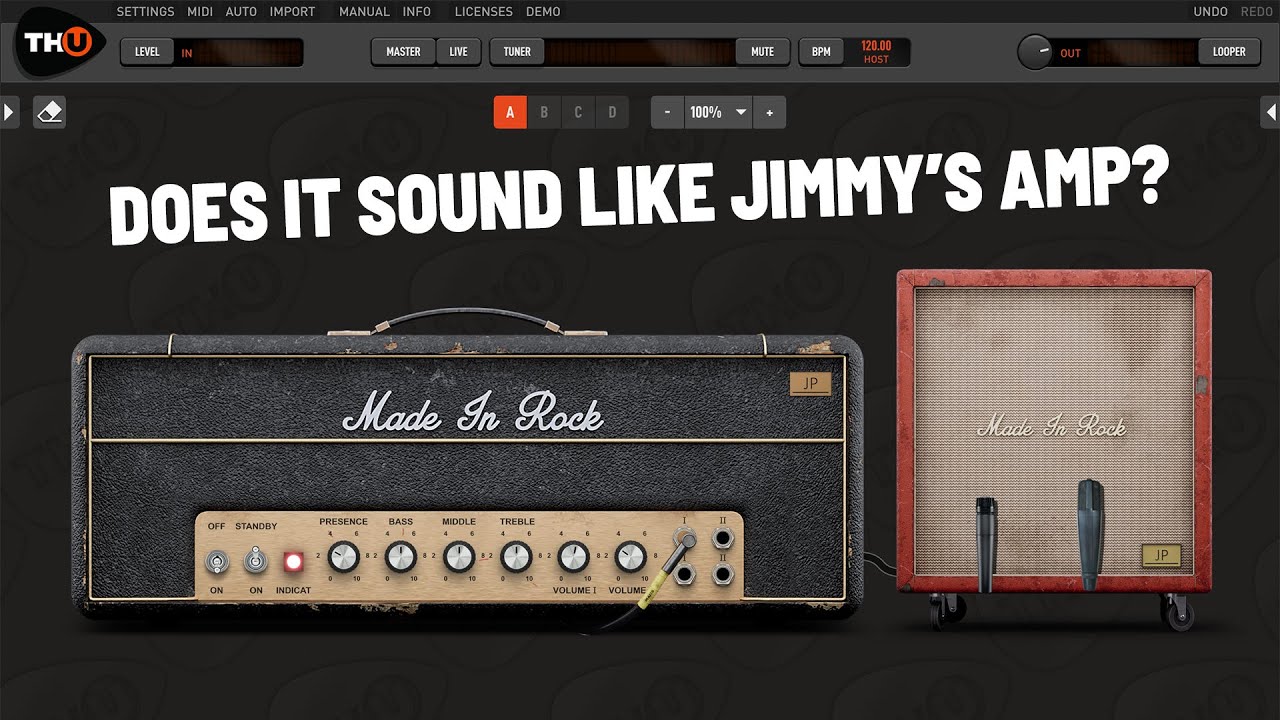The height and width of the screenshot is (720, 1280).
Task: Select scene A
Action: 510,112
